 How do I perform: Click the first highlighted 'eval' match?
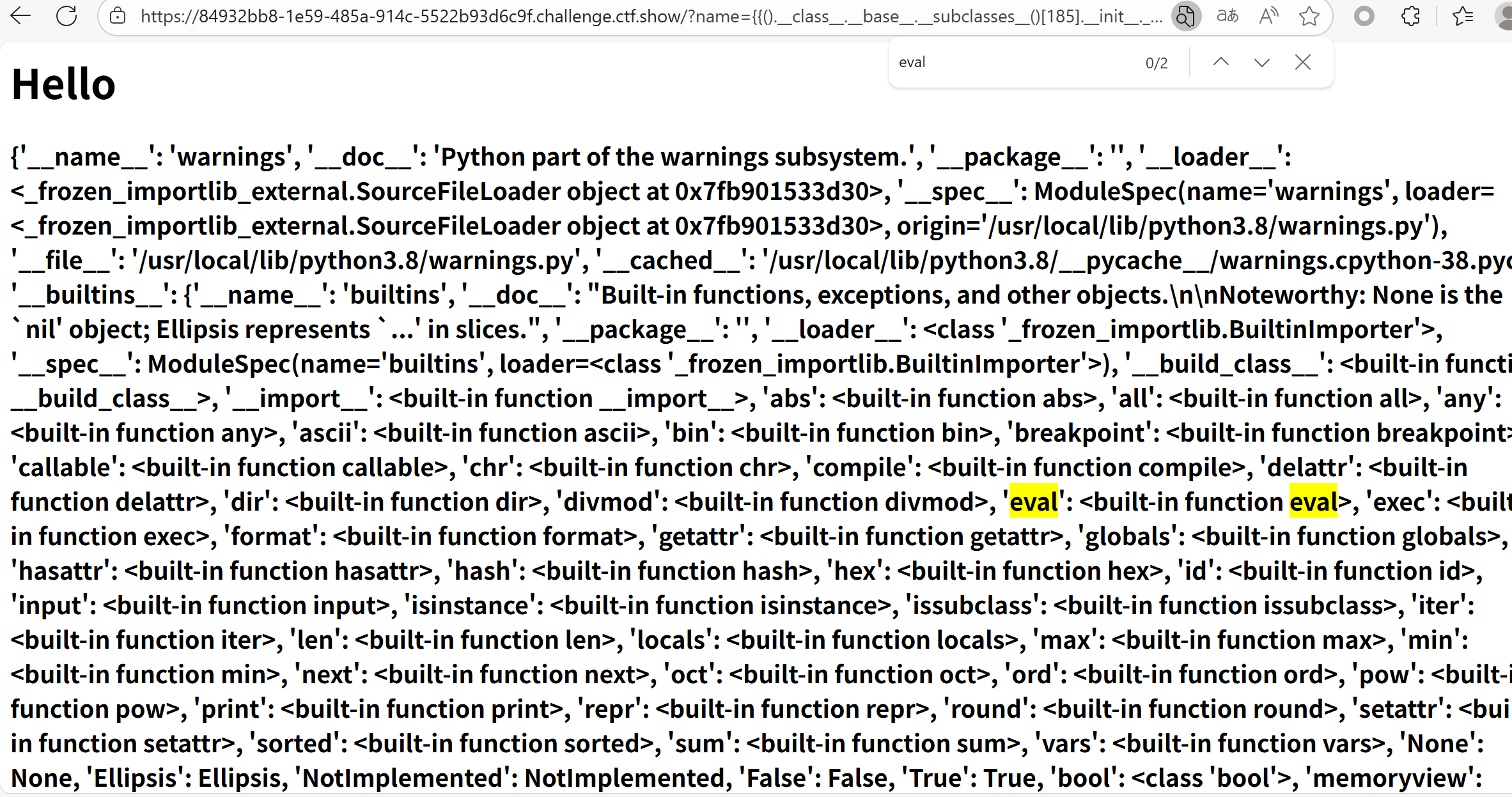pos(1034,502)
